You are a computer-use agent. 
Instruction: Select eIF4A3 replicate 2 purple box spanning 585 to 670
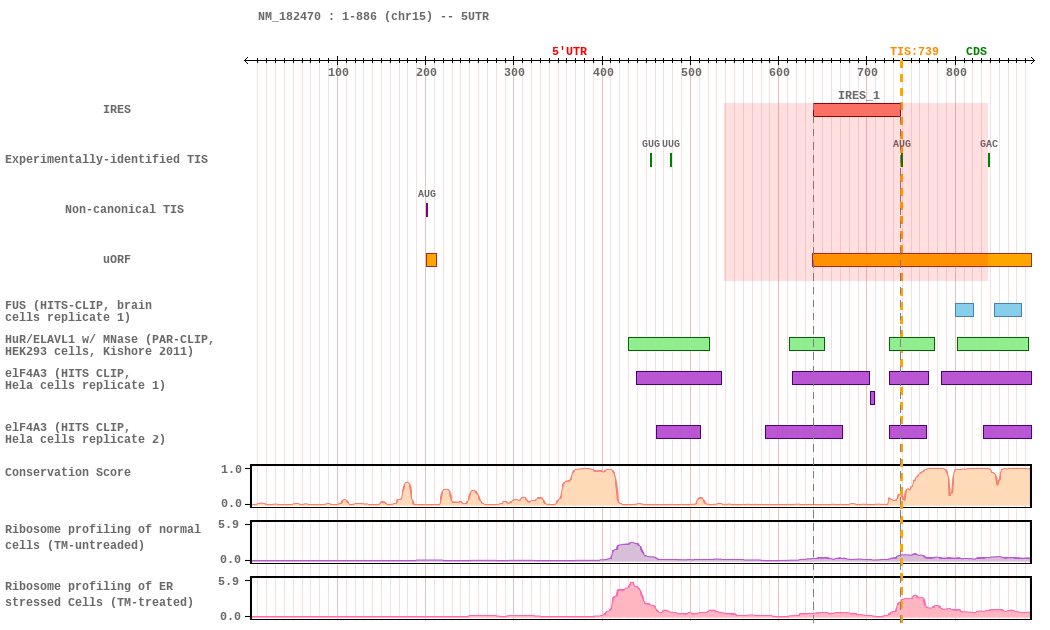tap(804, 432)
